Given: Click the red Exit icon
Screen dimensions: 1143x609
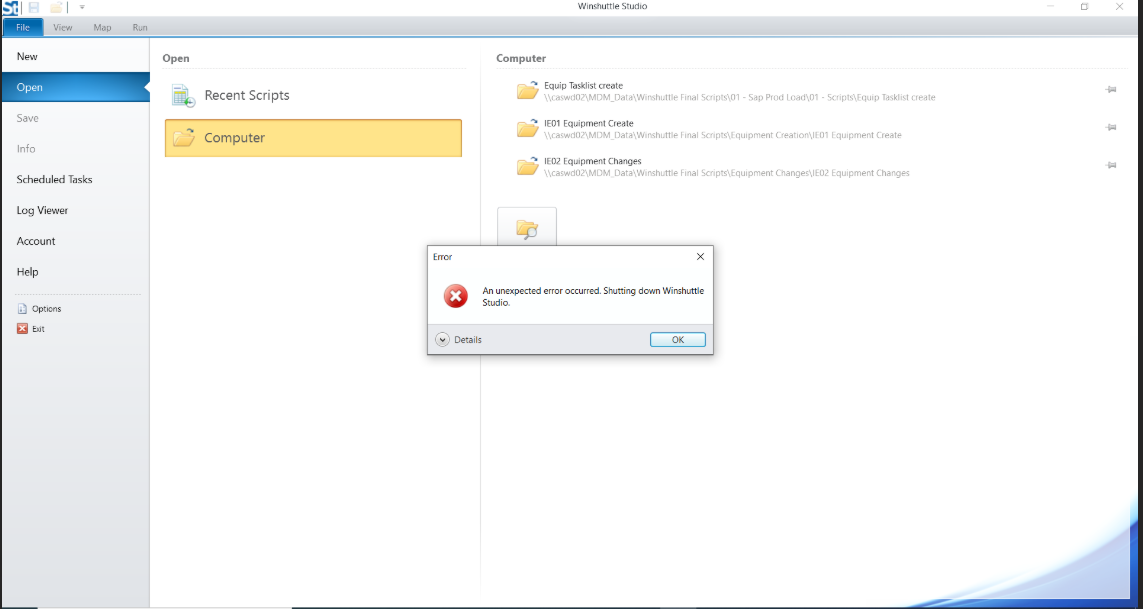Looking at the screenshot, I should click(22, 329).
